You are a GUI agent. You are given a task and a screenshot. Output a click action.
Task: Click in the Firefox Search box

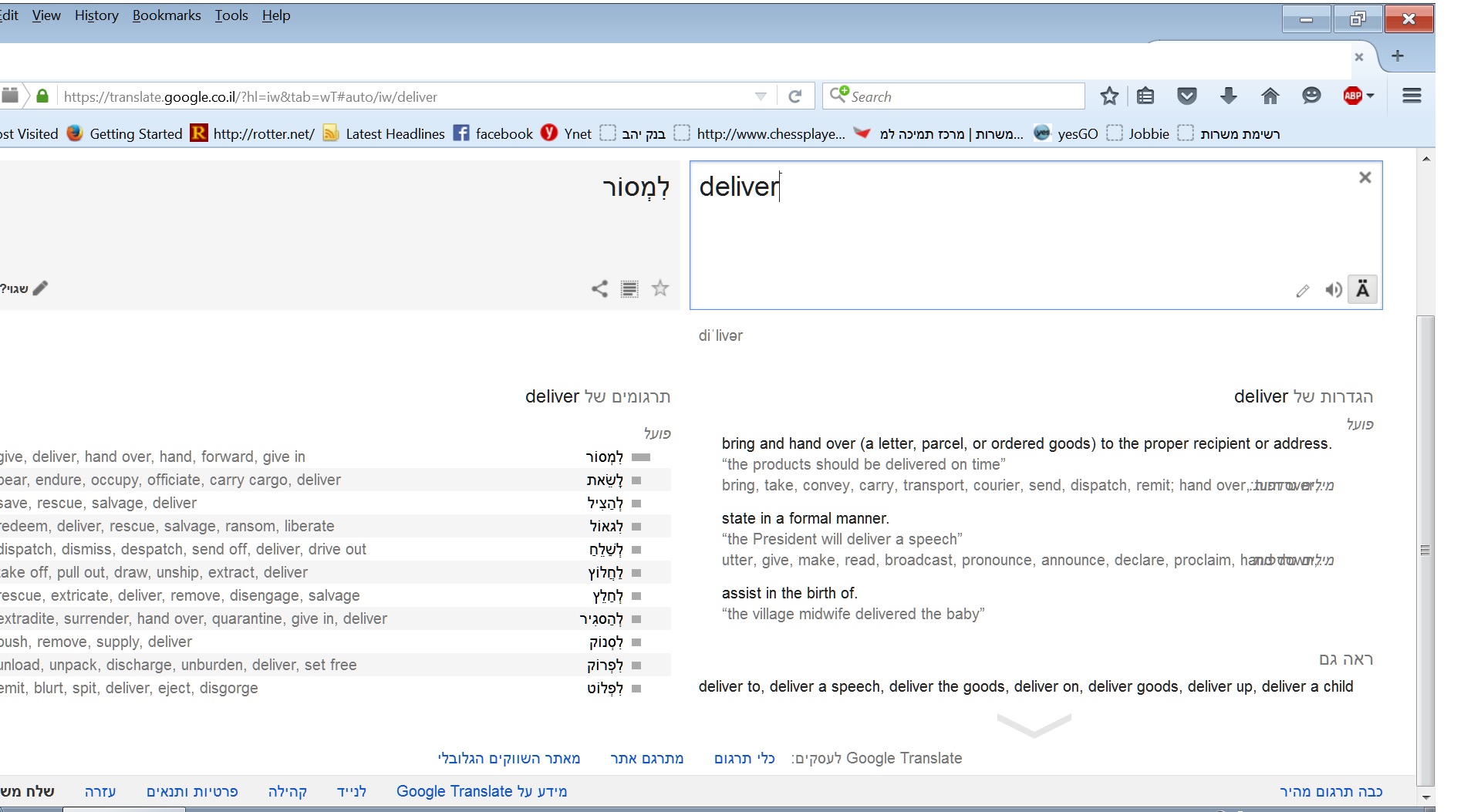(964, 96)
